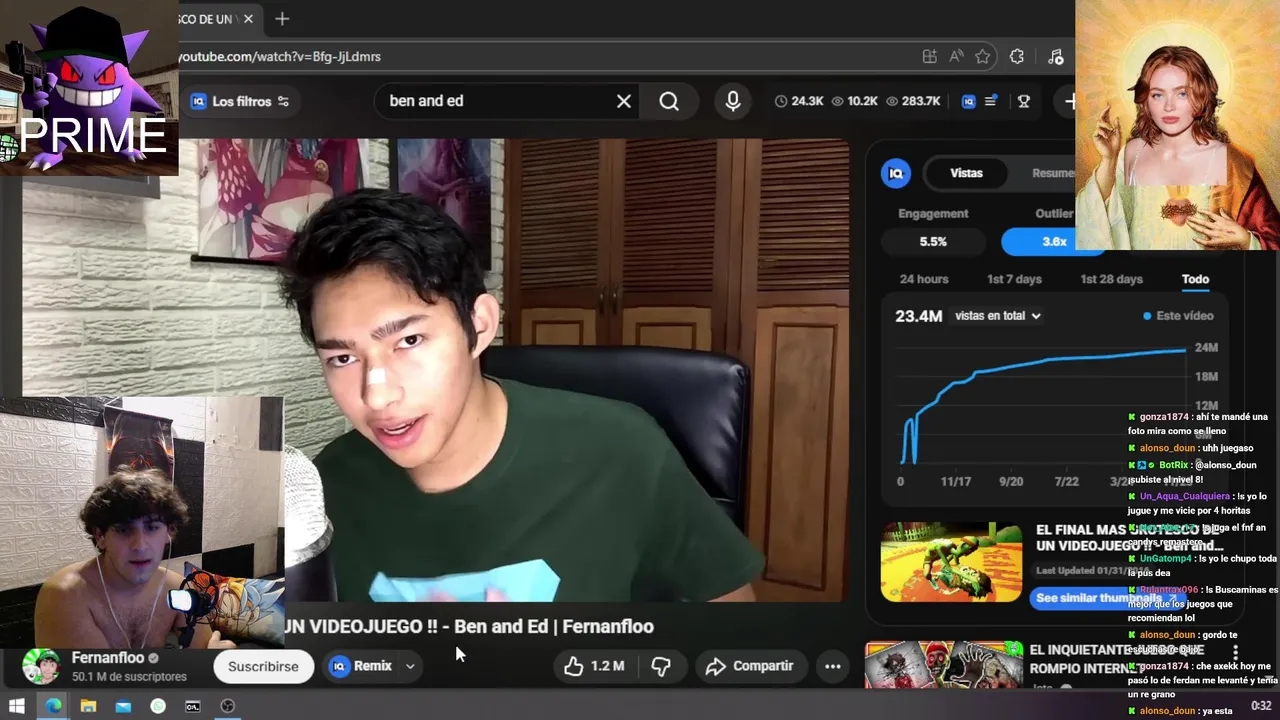Click the Suscribirse button
Image resolution: width=1280 pixels, height=720 pixels.
pyautogui.click(x=263, y=666)
